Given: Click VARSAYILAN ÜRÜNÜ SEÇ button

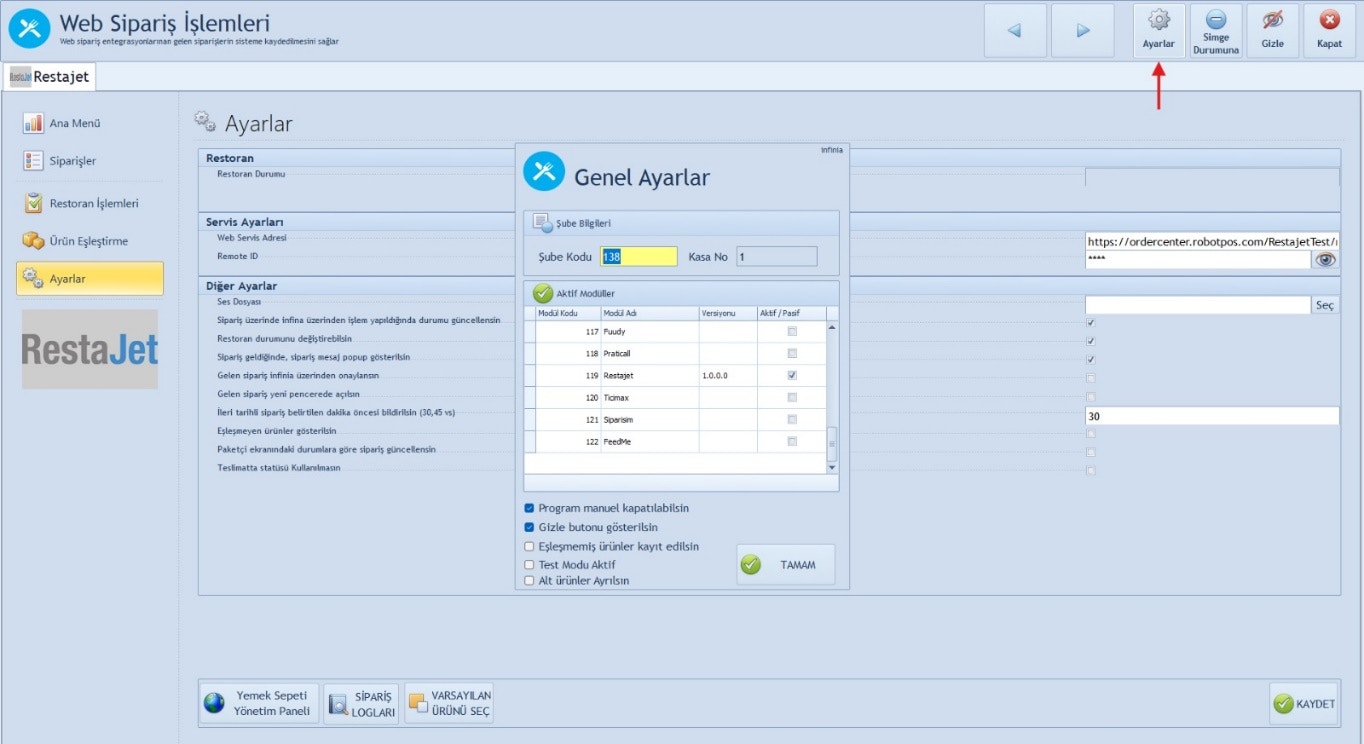Looking at the screenshot, I should click(449, 703).
